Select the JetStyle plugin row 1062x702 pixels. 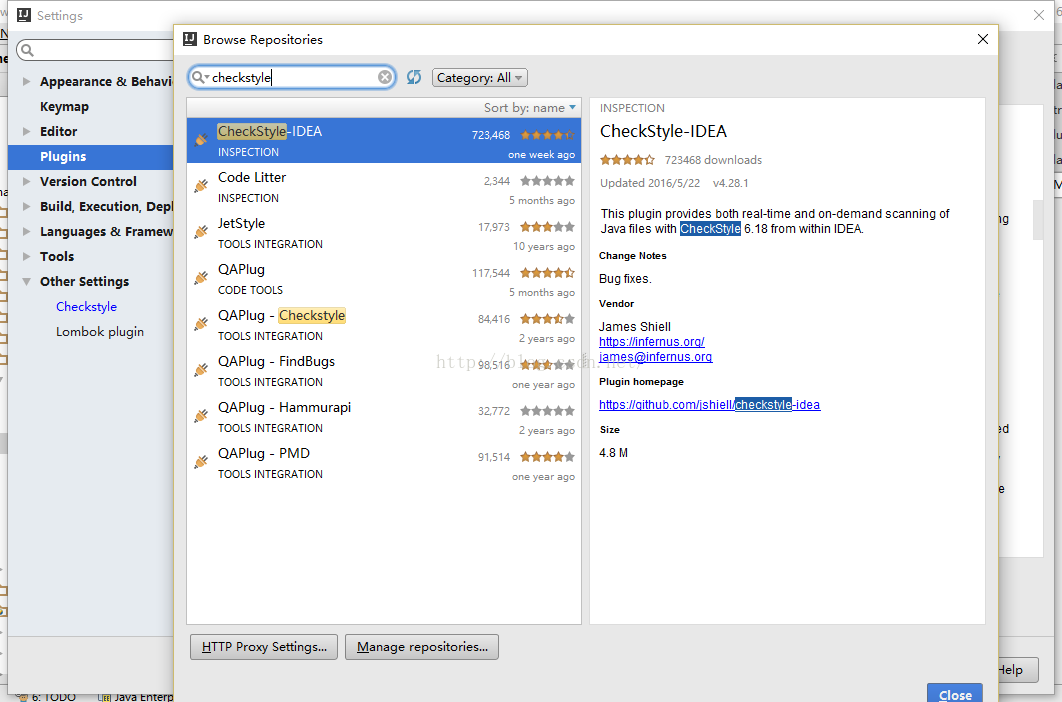tap(384, 232)
